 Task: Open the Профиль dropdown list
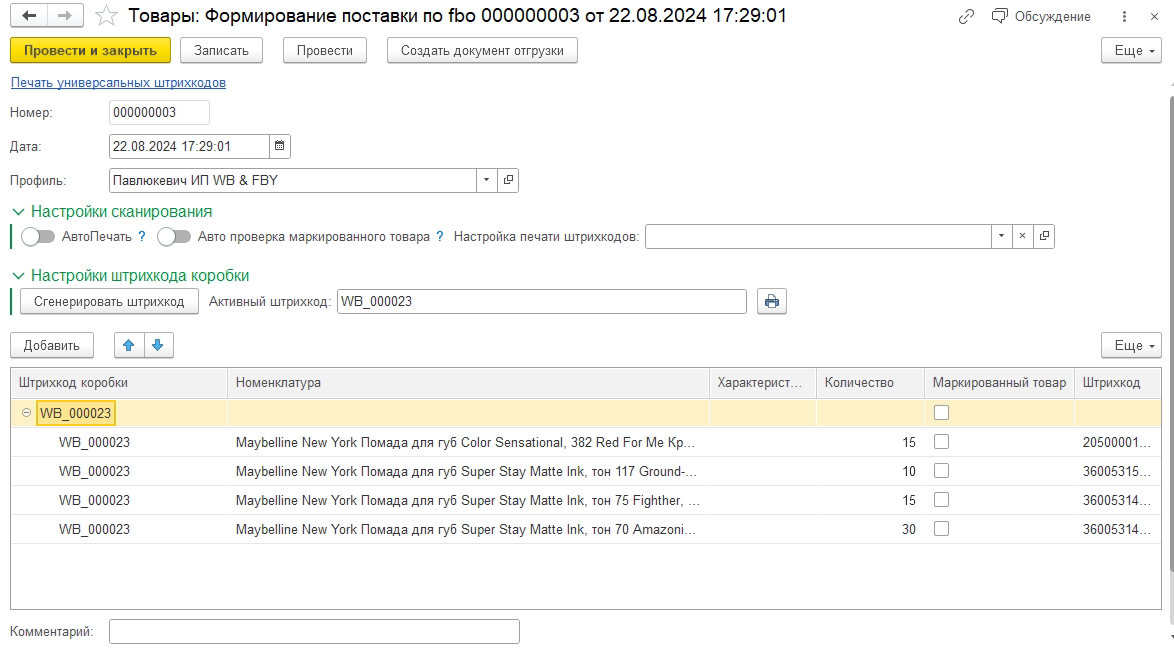click(x=487, y=180)
